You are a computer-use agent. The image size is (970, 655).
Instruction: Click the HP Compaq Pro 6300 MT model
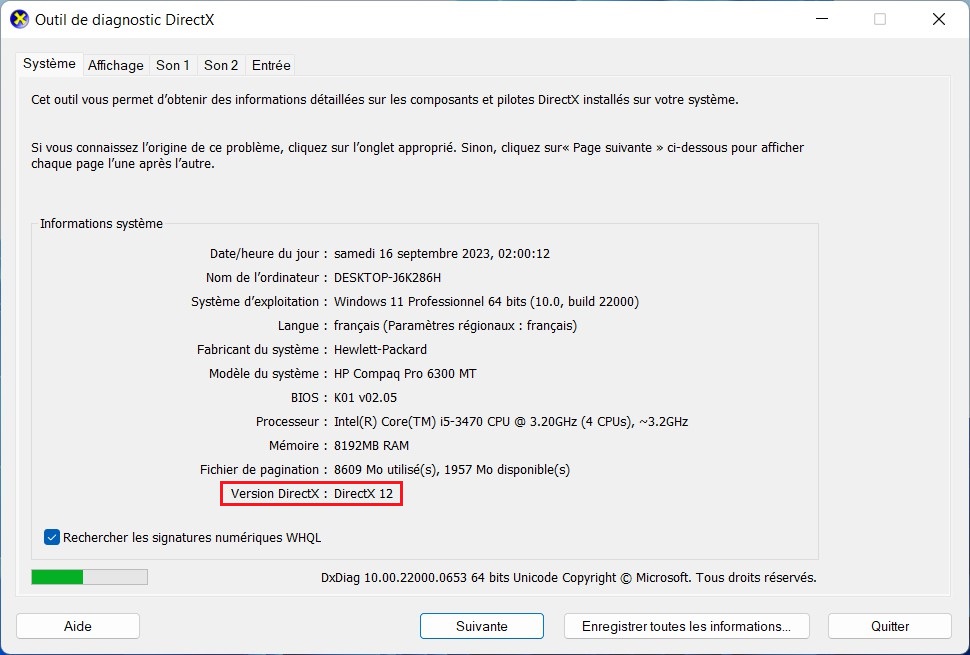[x=405, y=374]
